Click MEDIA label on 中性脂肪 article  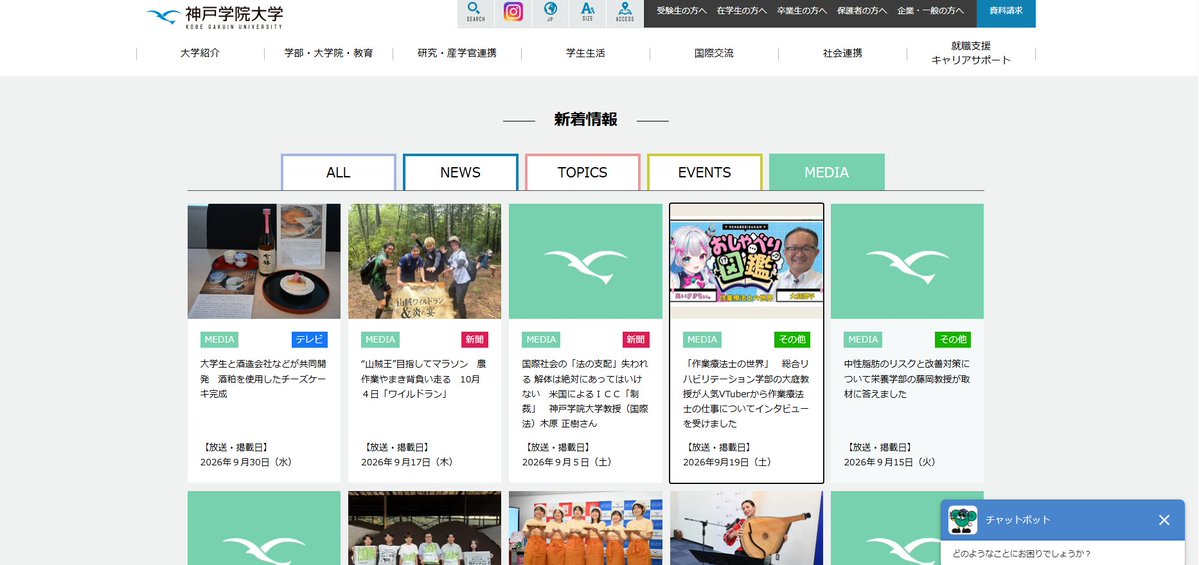[x=863, y=339]
